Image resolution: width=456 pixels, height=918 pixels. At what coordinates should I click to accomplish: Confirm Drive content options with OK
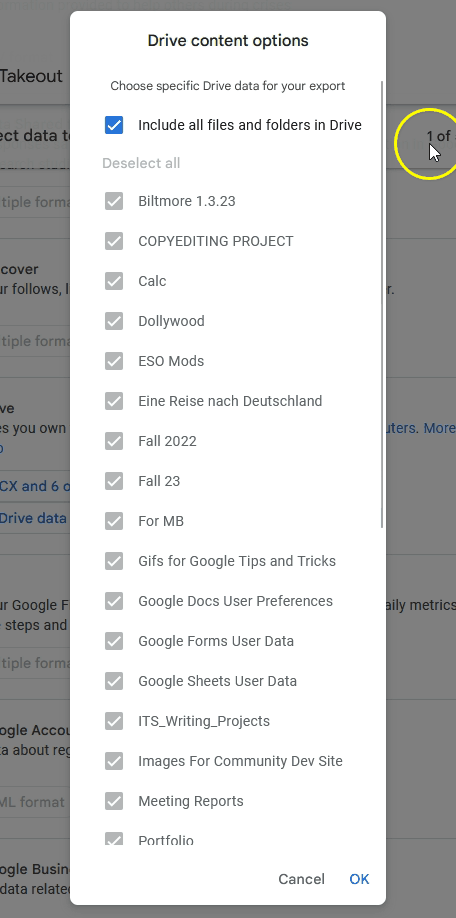coord(359,879)
